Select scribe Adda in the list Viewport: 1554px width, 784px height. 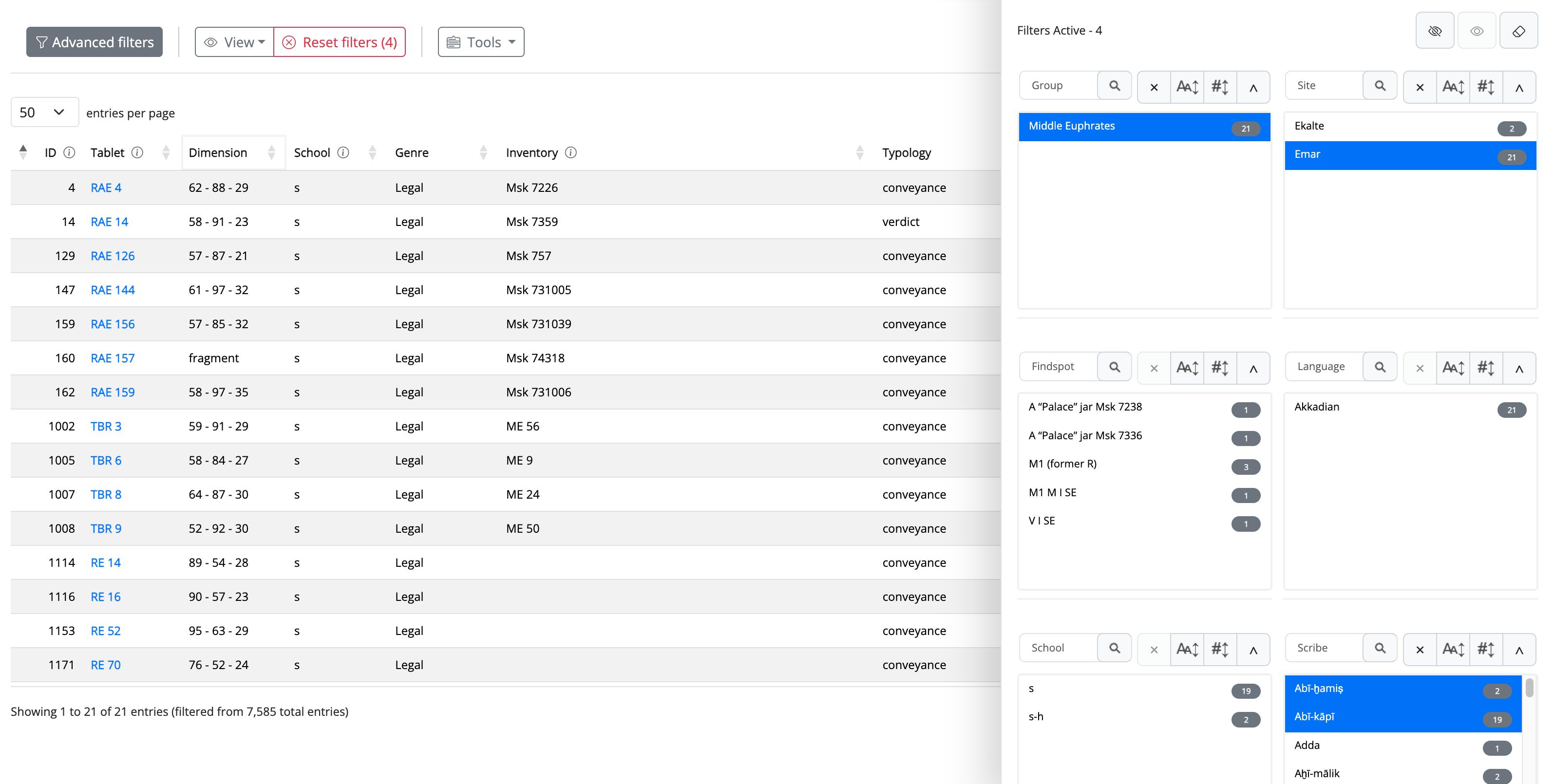1403,746
